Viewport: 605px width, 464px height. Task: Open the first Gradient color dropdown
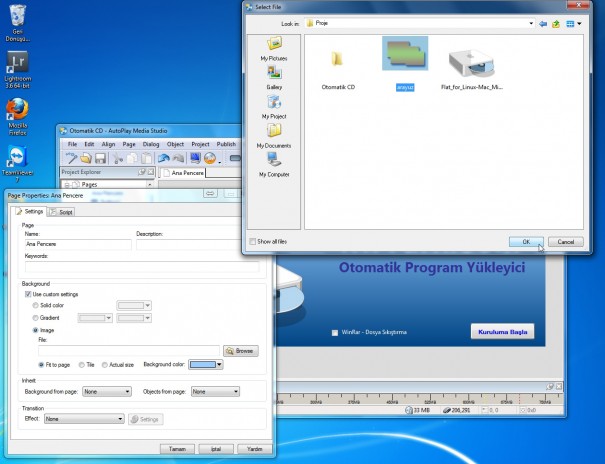coord(95,318)
